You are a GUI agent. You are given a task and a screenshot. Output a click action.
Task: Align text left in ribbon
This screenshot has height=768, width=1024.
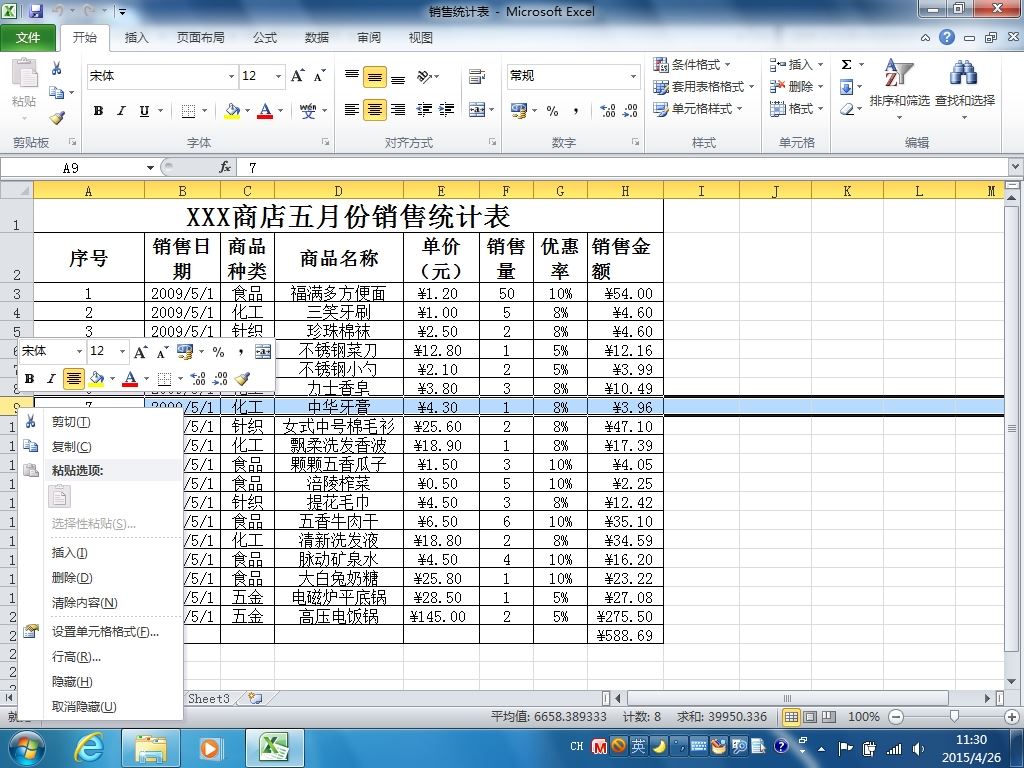click(x=352, y=110)
